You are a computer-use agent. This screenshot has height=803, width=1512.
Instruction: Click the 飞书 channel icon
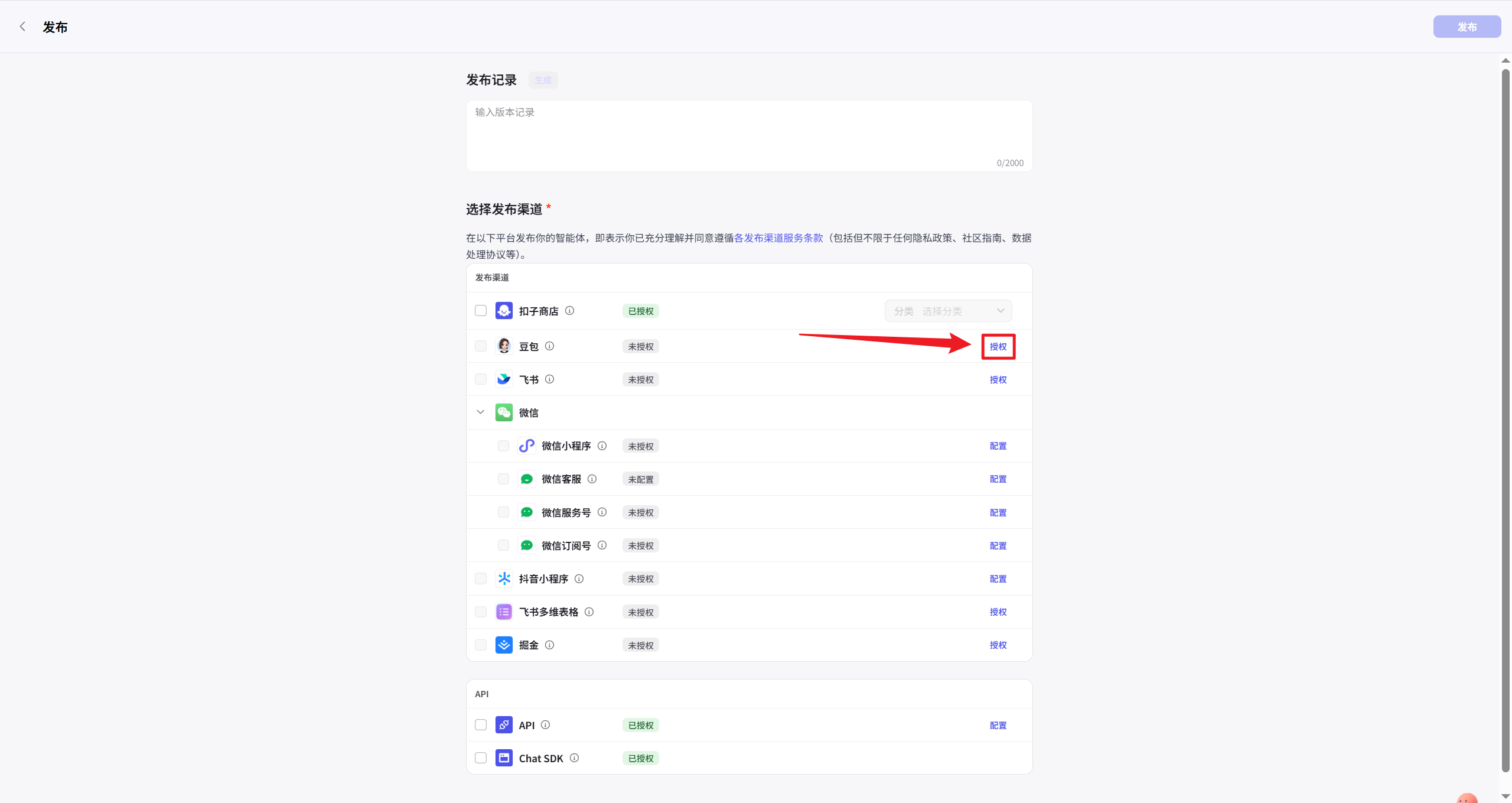(504, 379)
